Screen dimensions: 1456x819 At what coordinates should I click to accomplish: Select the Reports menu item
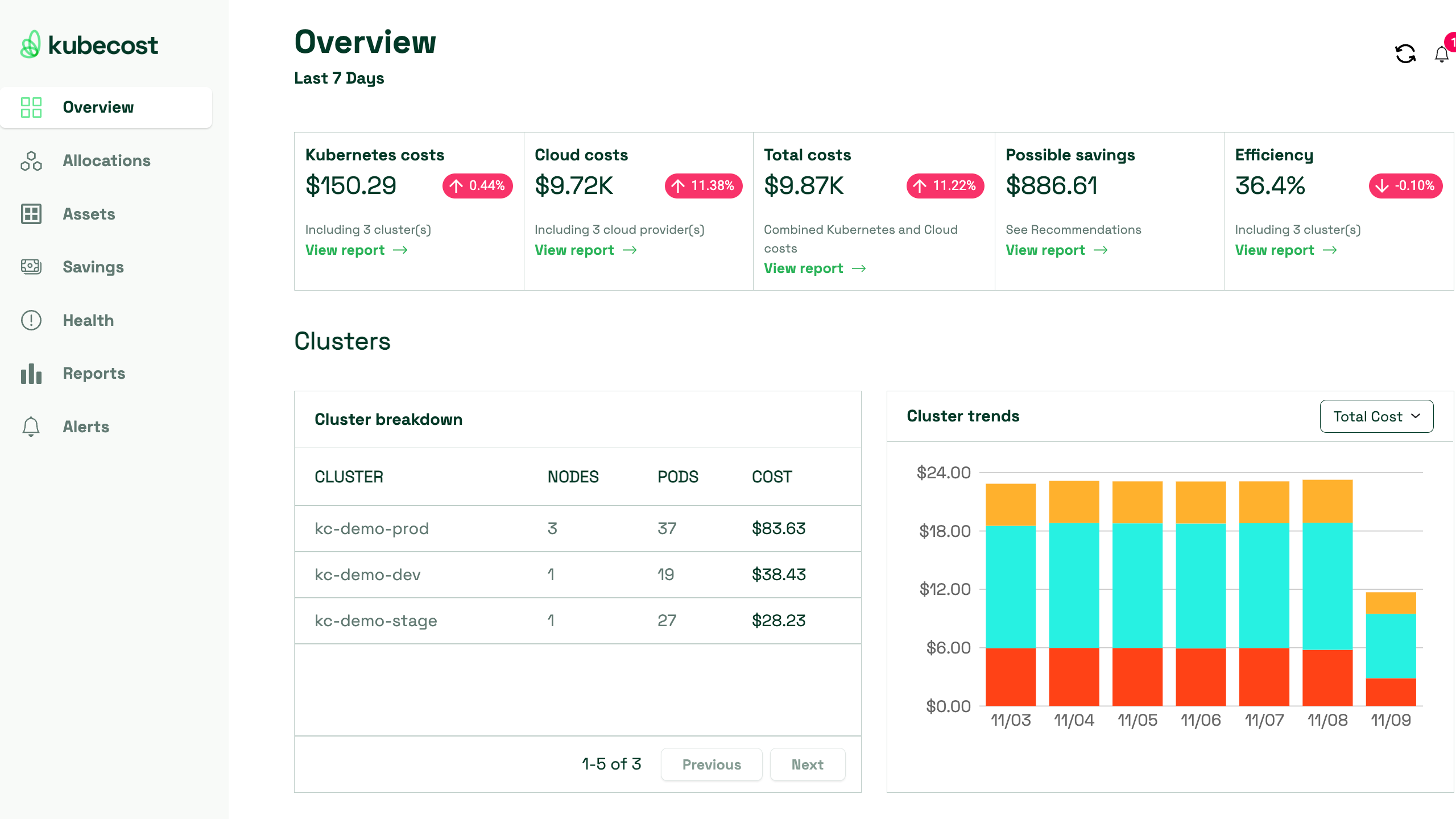94,373
